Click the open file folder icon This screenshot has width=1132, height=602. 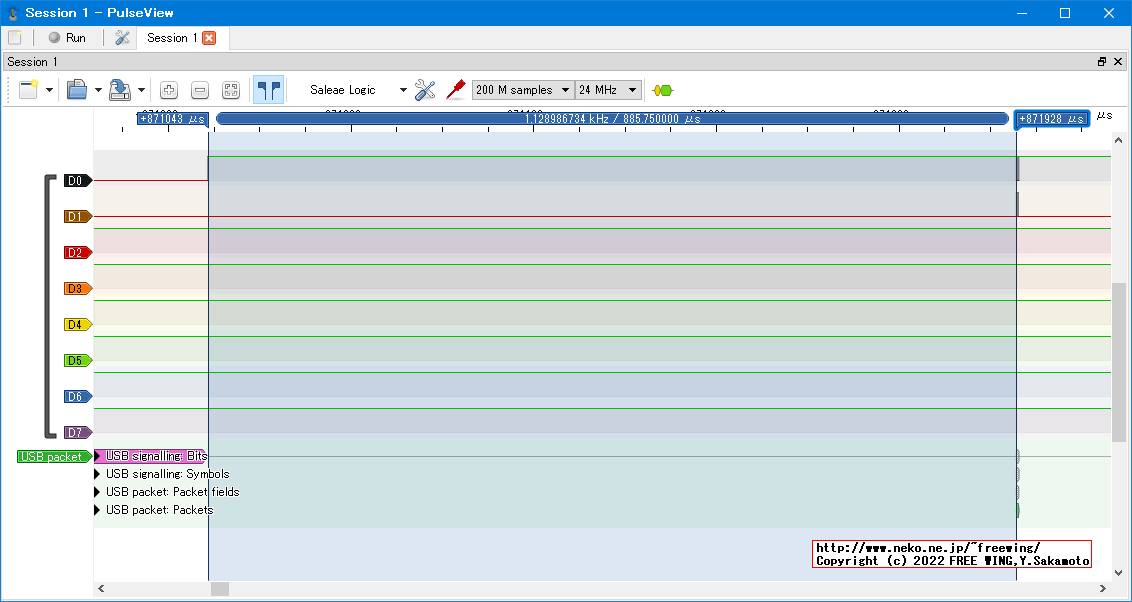77,90
